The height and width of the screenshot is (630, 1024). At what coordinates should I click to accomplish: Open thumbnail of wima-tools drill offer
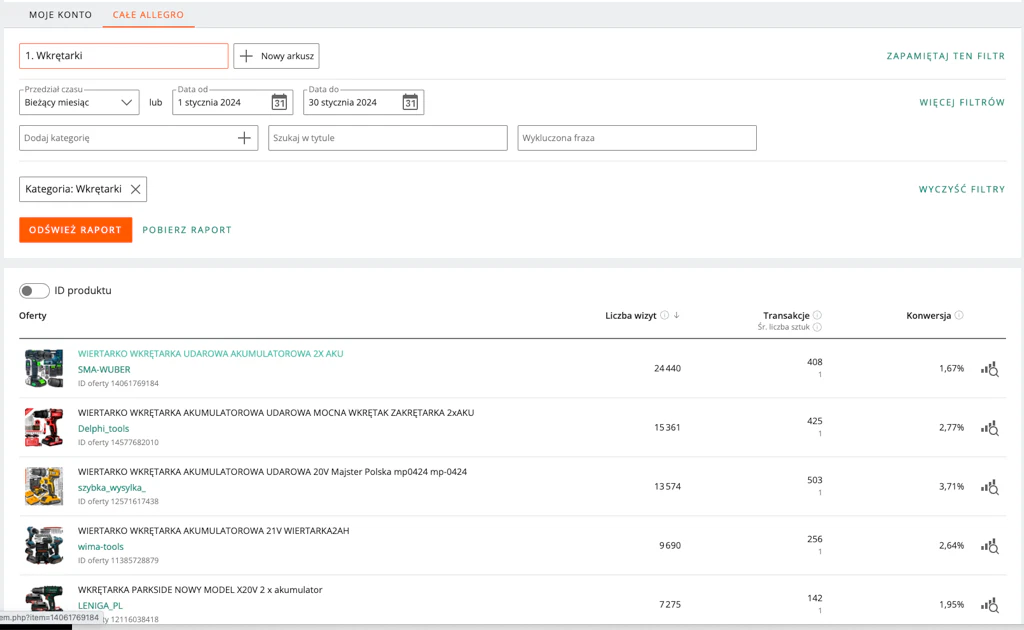(44, 546)
